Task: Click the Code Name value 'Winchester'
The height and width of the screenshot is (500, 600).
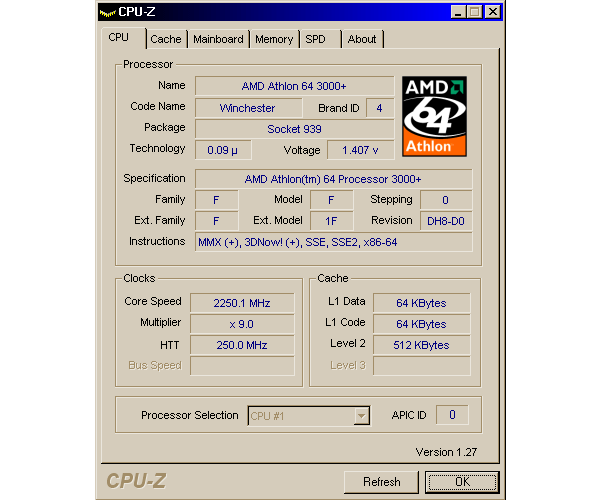Action: click(x=248, y=108)
